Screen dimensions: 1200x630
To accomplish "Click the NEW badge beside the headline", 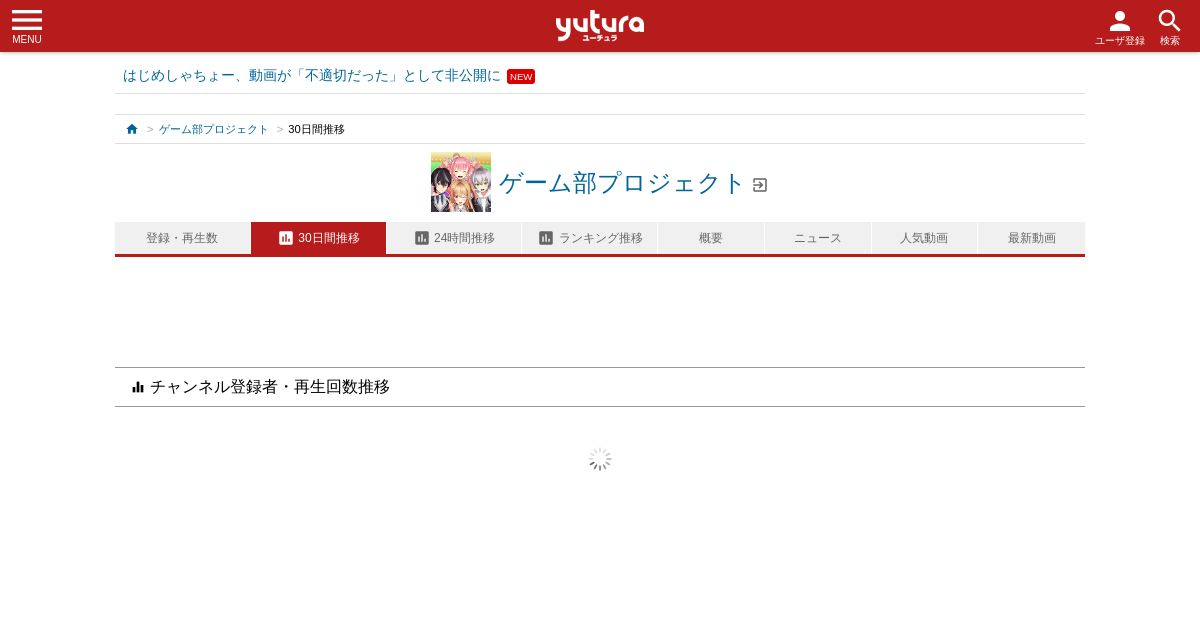I will 521,77.
